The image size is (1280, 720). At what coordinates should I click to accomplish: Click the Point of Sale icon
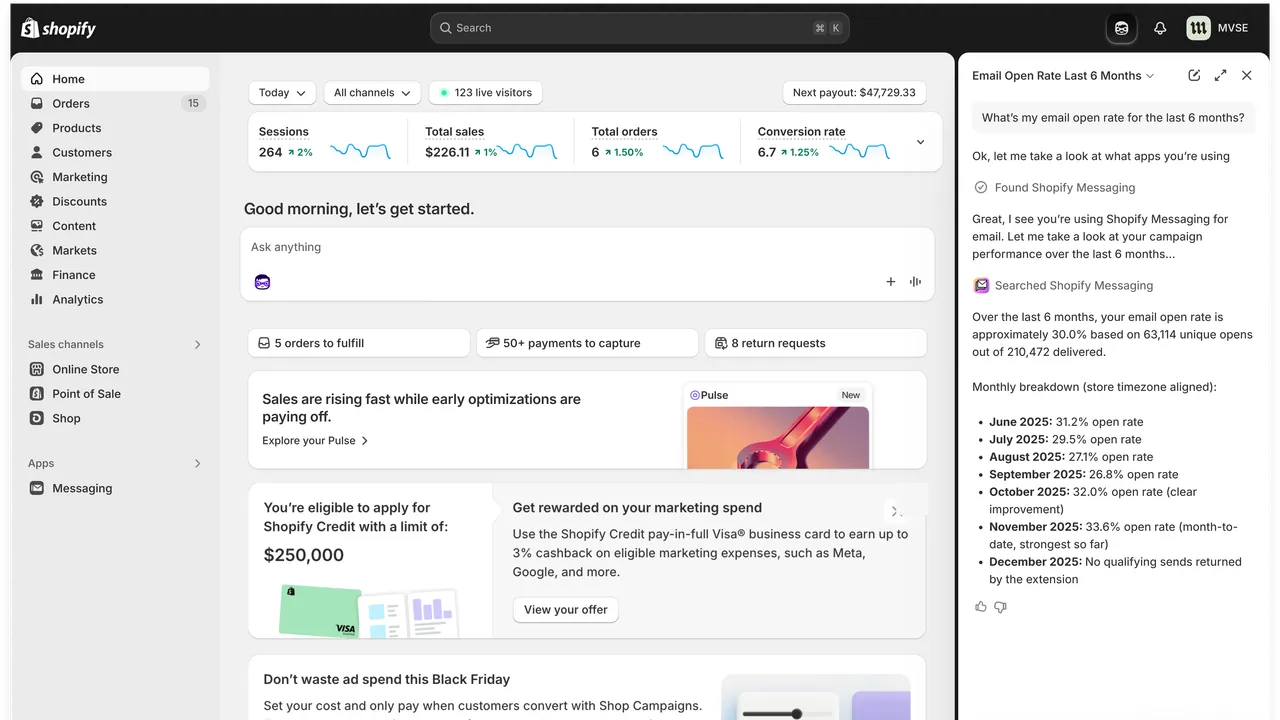point(37,393)
